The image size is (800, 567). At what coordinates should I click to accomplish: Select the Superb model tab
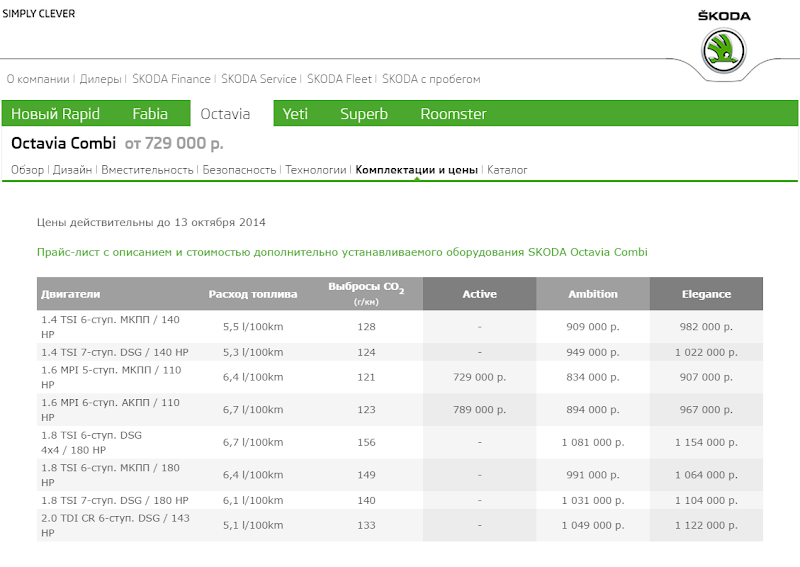click(364, 113)
